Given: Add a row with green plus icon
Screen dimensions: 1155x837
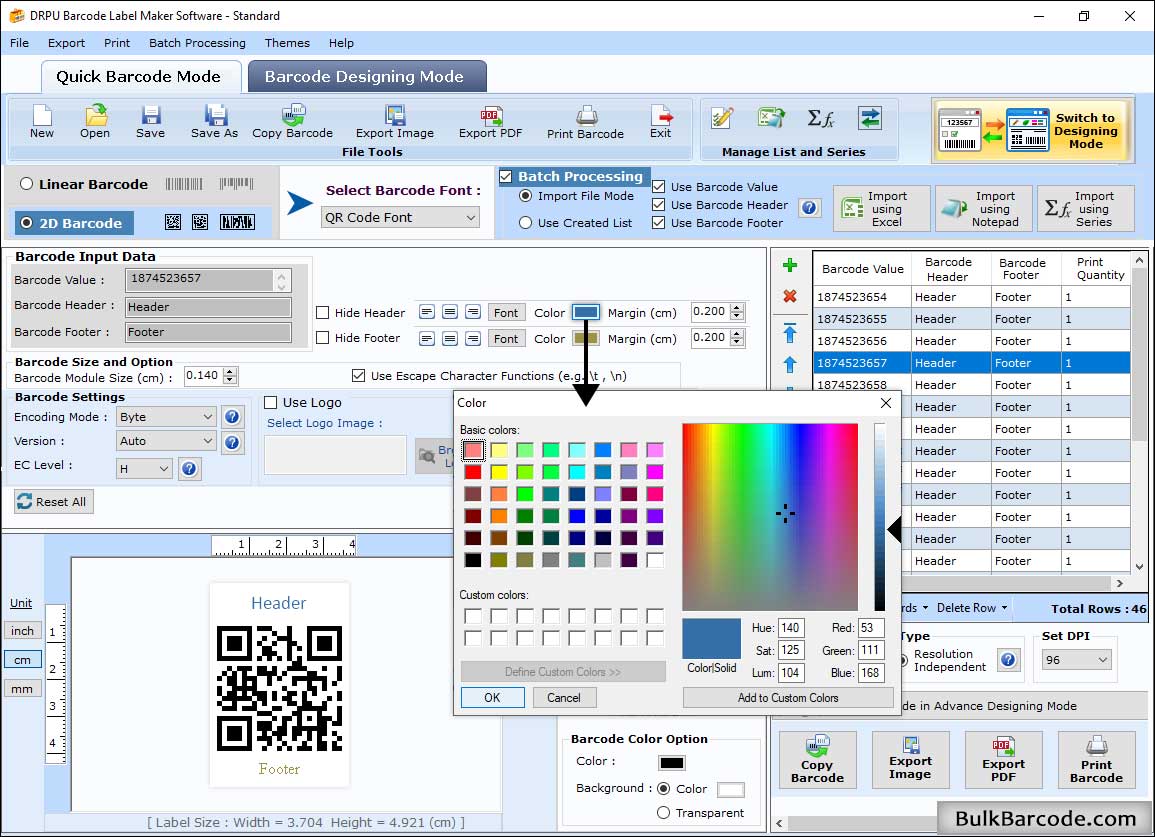Looking at the screenshot, I should pyautogui.click(x=790, y=265).
